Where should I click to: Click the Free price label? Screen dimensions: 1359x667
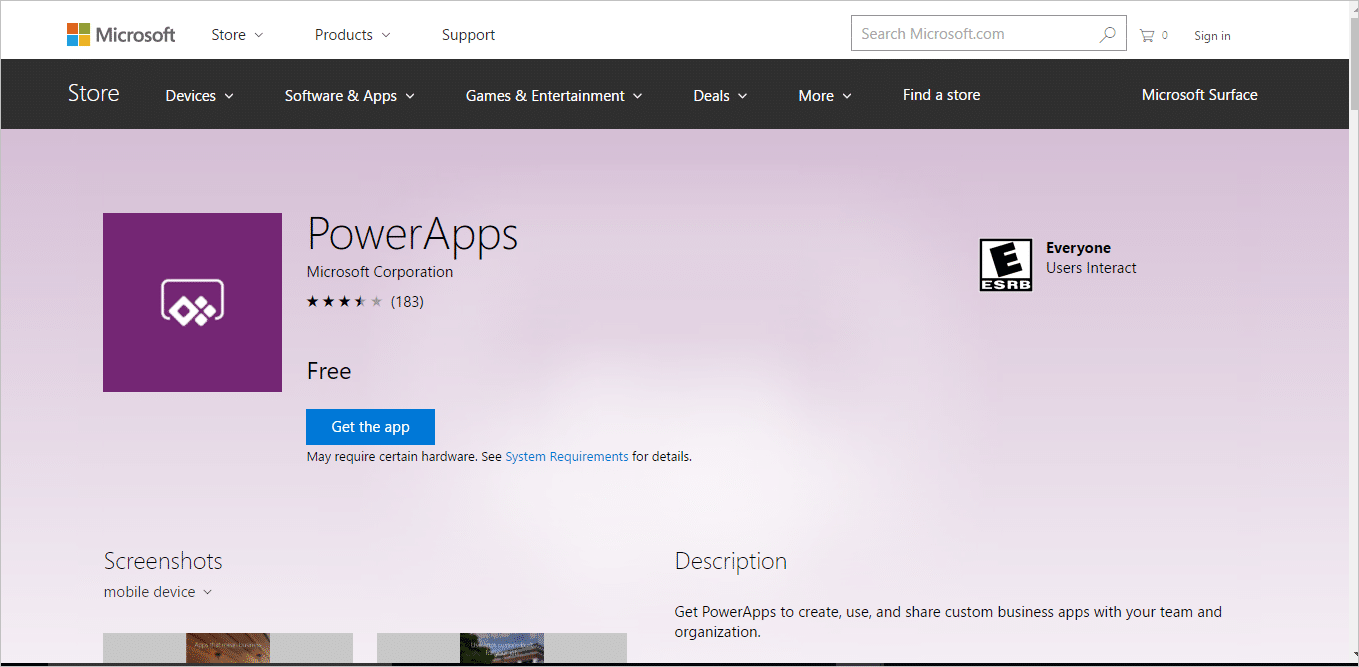[x=329, y=371]
